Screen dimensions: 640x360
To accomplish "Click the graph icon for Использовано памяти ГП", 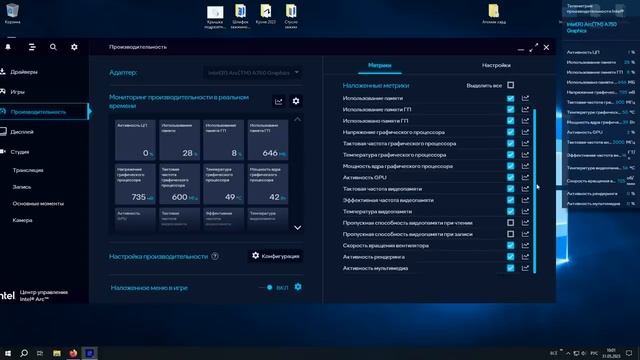I will [525, 121].
